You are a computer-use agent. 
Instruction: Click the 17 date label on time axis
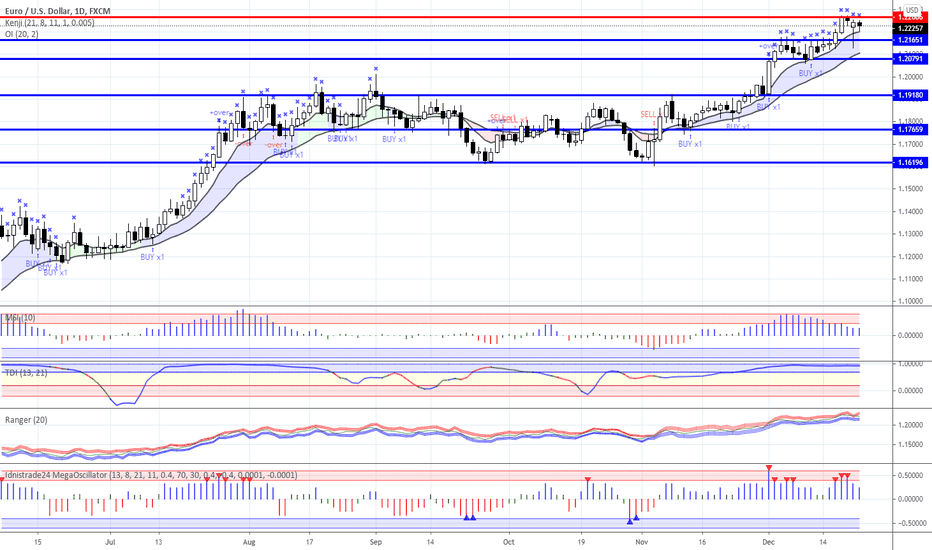[x=310, y=542]
